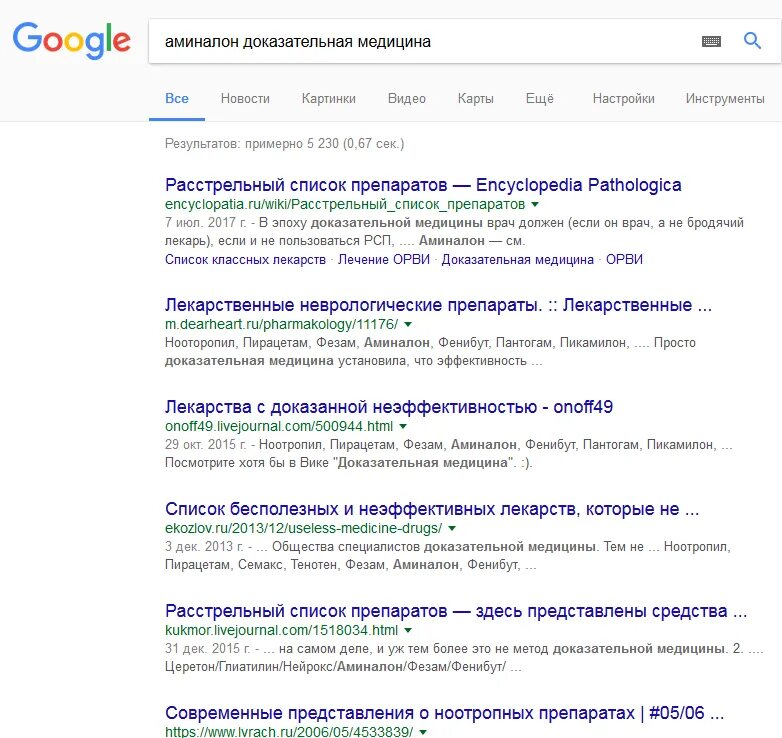This screenshot has width=782, height=738.
Task: Click the encyclopatia.ru green URL text
Action: 345,204
